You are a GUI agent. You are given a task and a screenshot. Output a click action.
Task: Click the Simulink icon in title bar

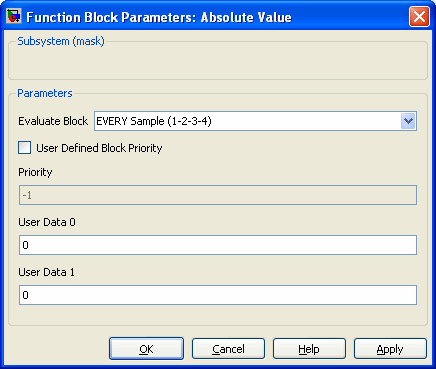coord(13,17)
